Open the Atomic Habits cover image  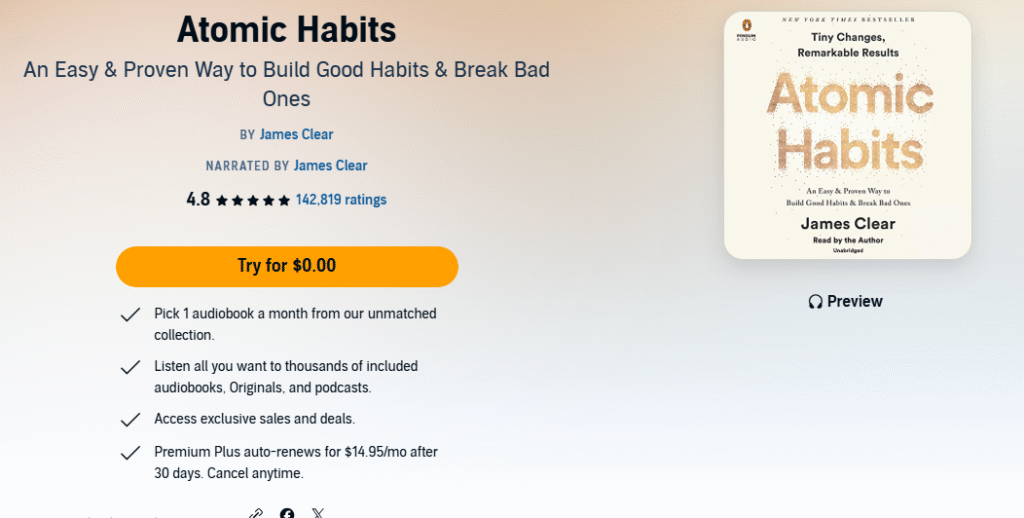[847, 135]
